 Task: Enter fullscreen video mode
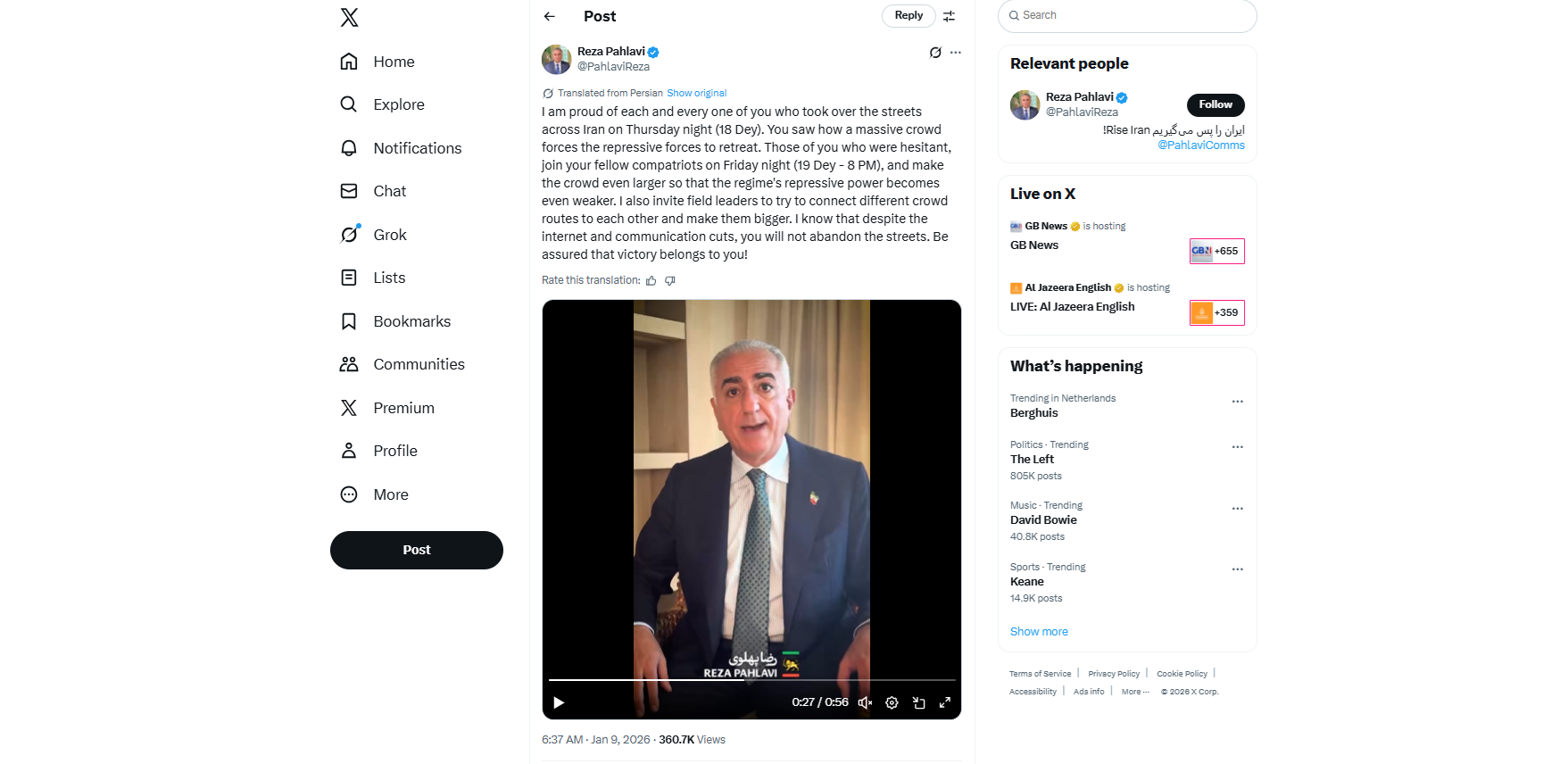944,703
